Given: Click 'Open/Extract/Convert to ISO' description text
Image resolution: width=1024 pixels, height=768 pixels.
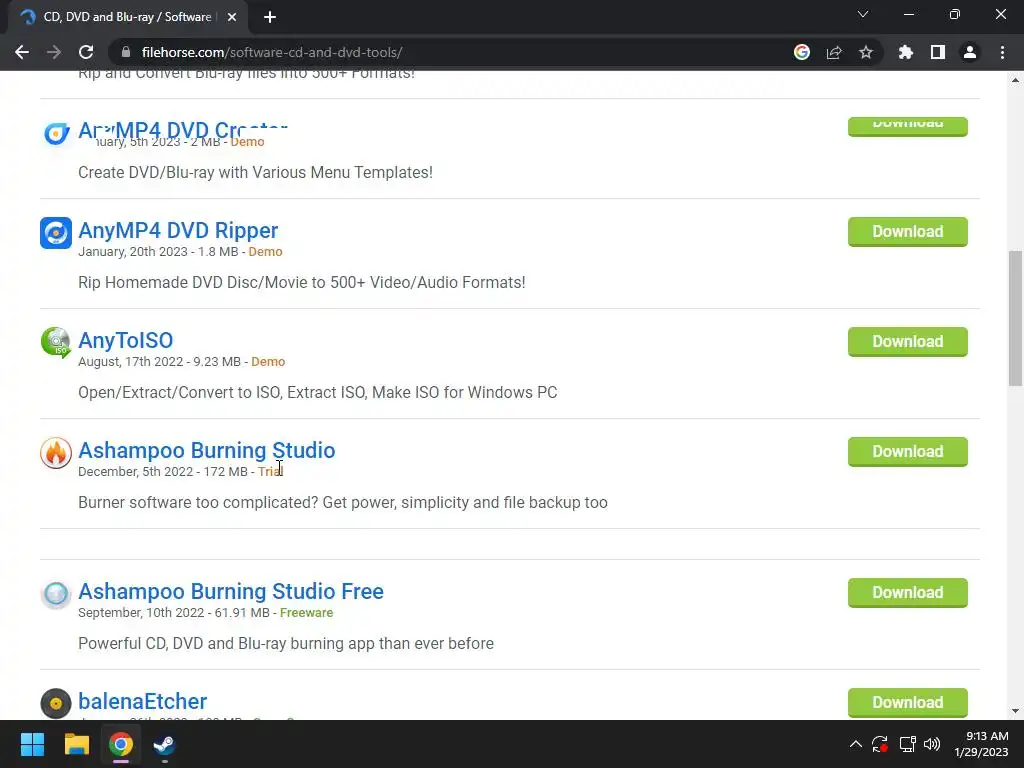Looking at the screenshot, I should click(317, 392).
